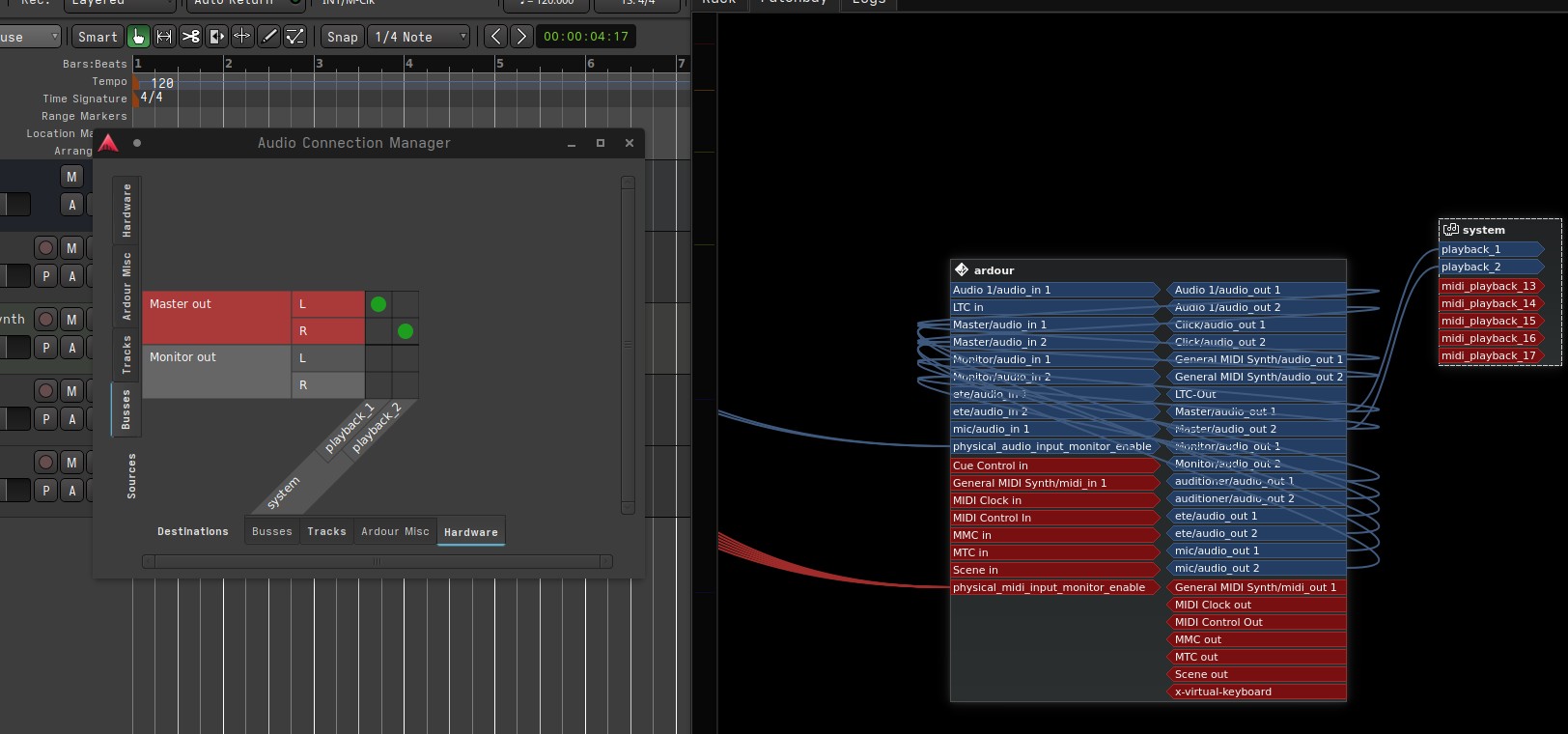This screenshot has height=734, width=1568.
Task: Toggle the Smart mode button
Action: (98, 37)
